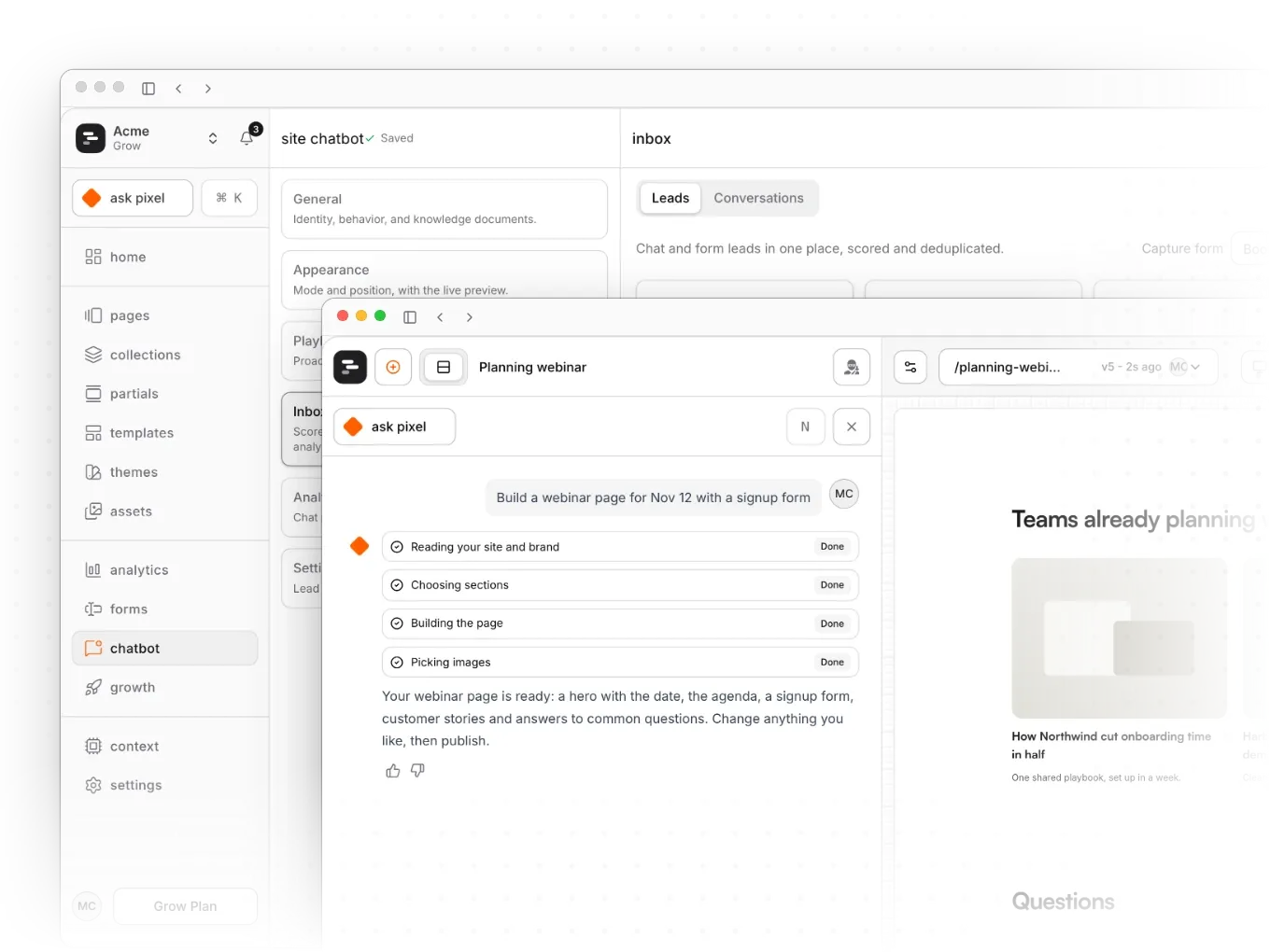Image resolution: width=1270 pixels, height=952 pixels.
Task: Switch to the Leads tab
Action: (x=670, y=198)
